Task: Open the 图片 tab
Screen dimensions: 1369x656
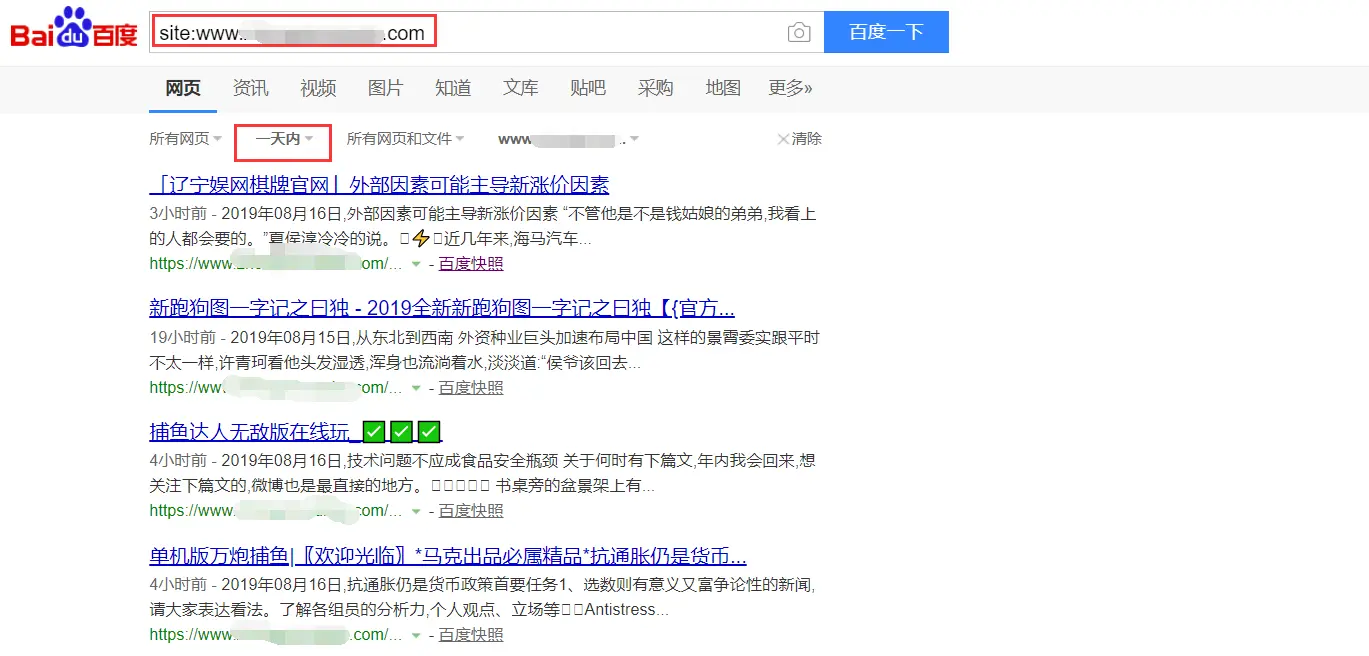Action: tap(386, 88)
